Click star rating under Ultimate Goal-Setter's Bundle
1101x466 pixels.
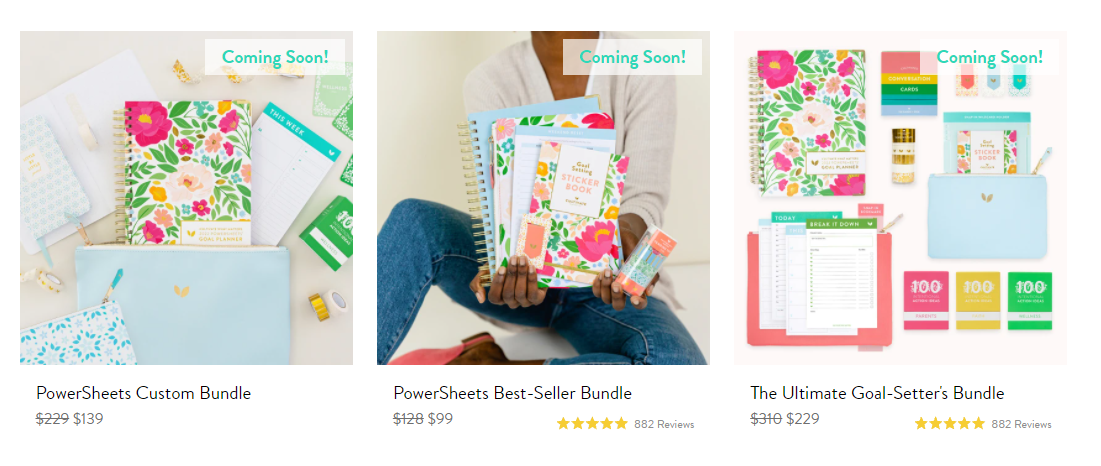point(949,423)
